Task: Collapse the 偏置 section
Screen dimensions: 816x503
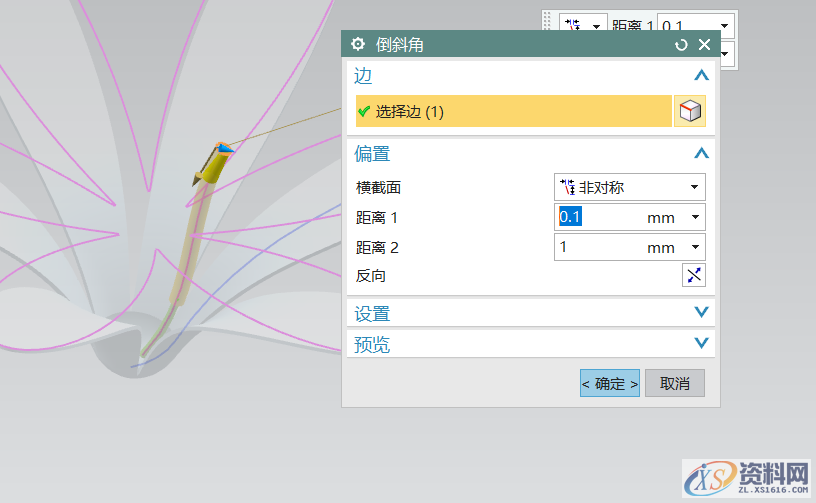Action: (x=701, y=153)
